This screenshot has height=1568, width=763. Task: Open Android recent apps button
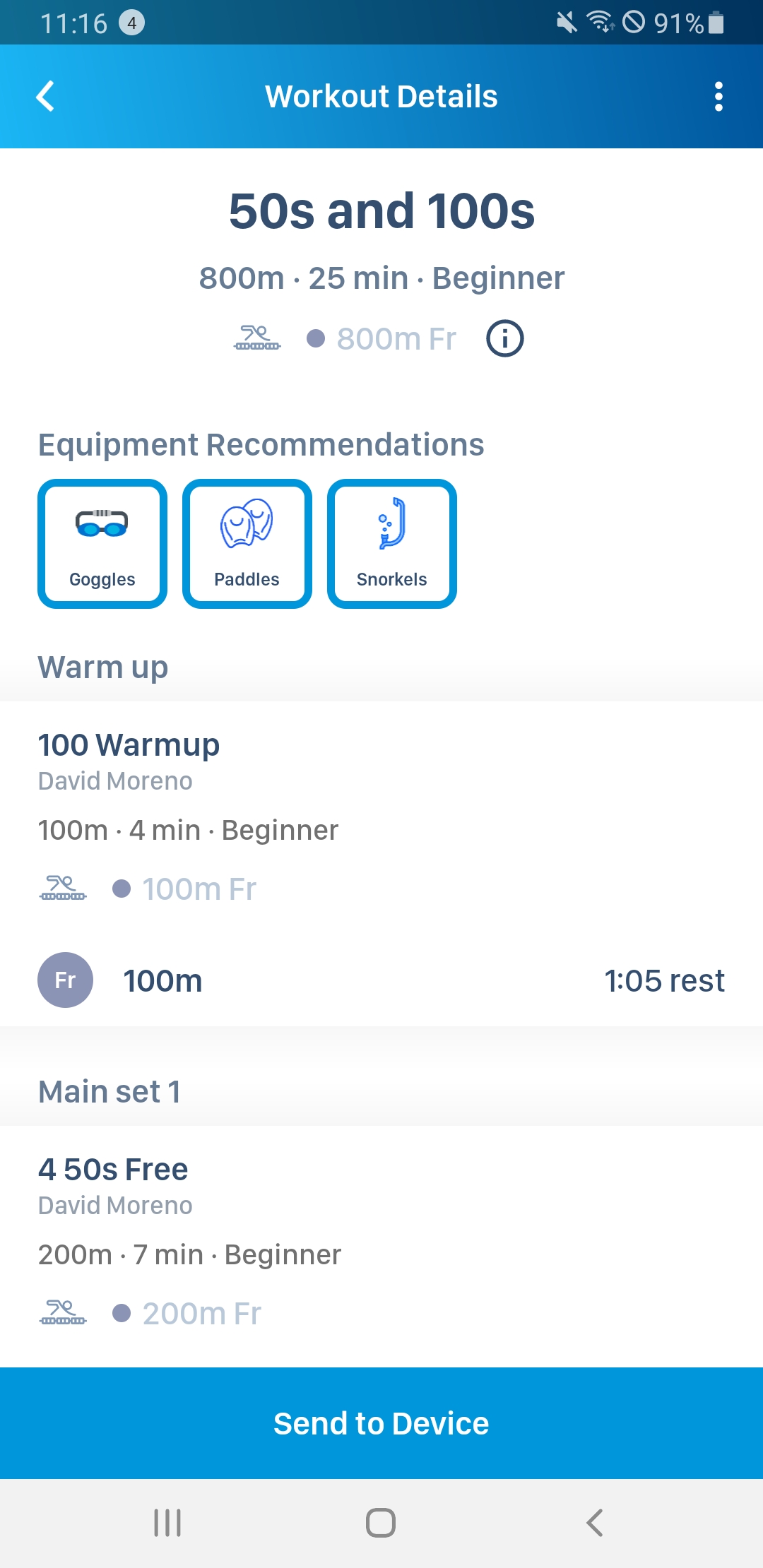[x=167, y=1523]
